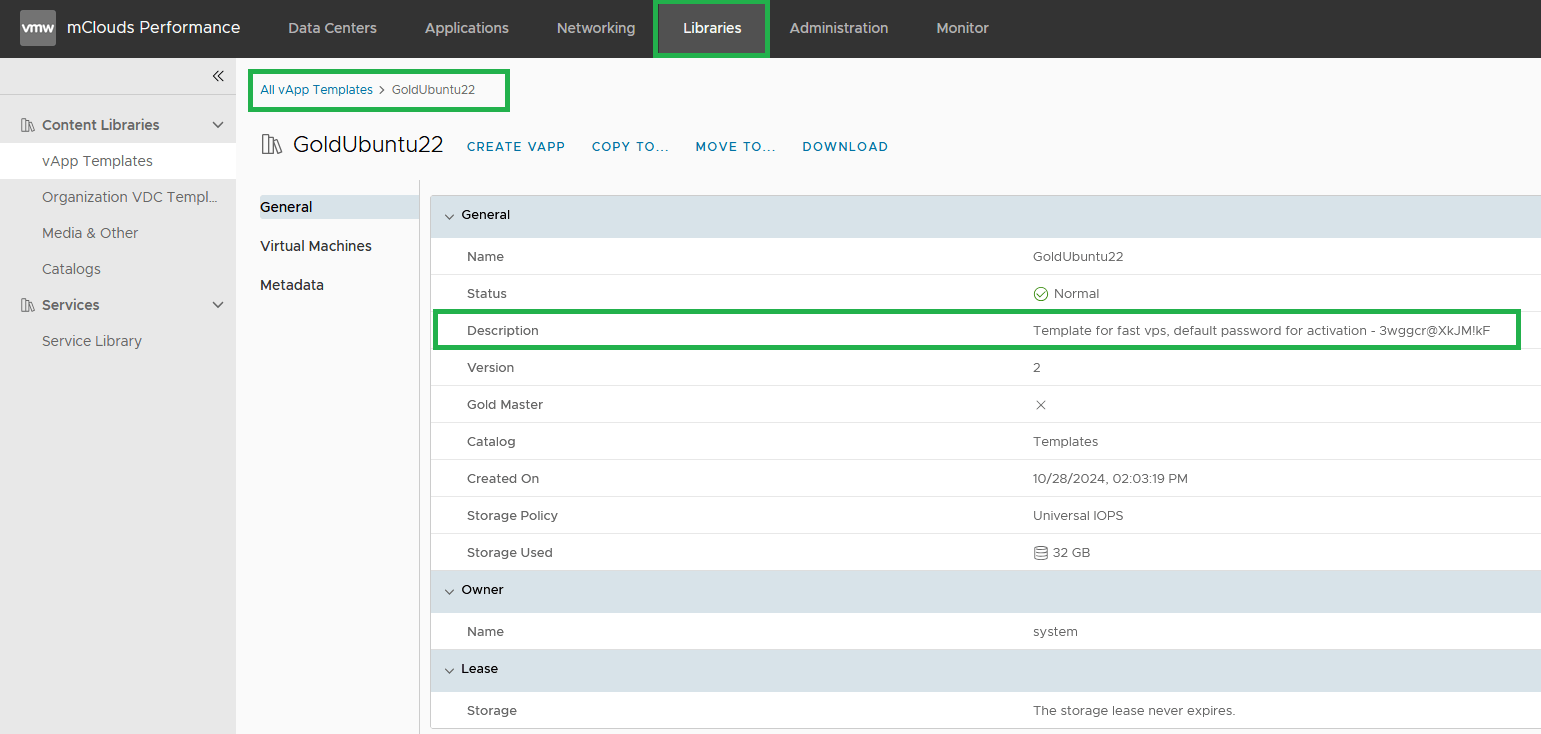
Task: Open the Data Centers top menu
Action: click(332, 28)
